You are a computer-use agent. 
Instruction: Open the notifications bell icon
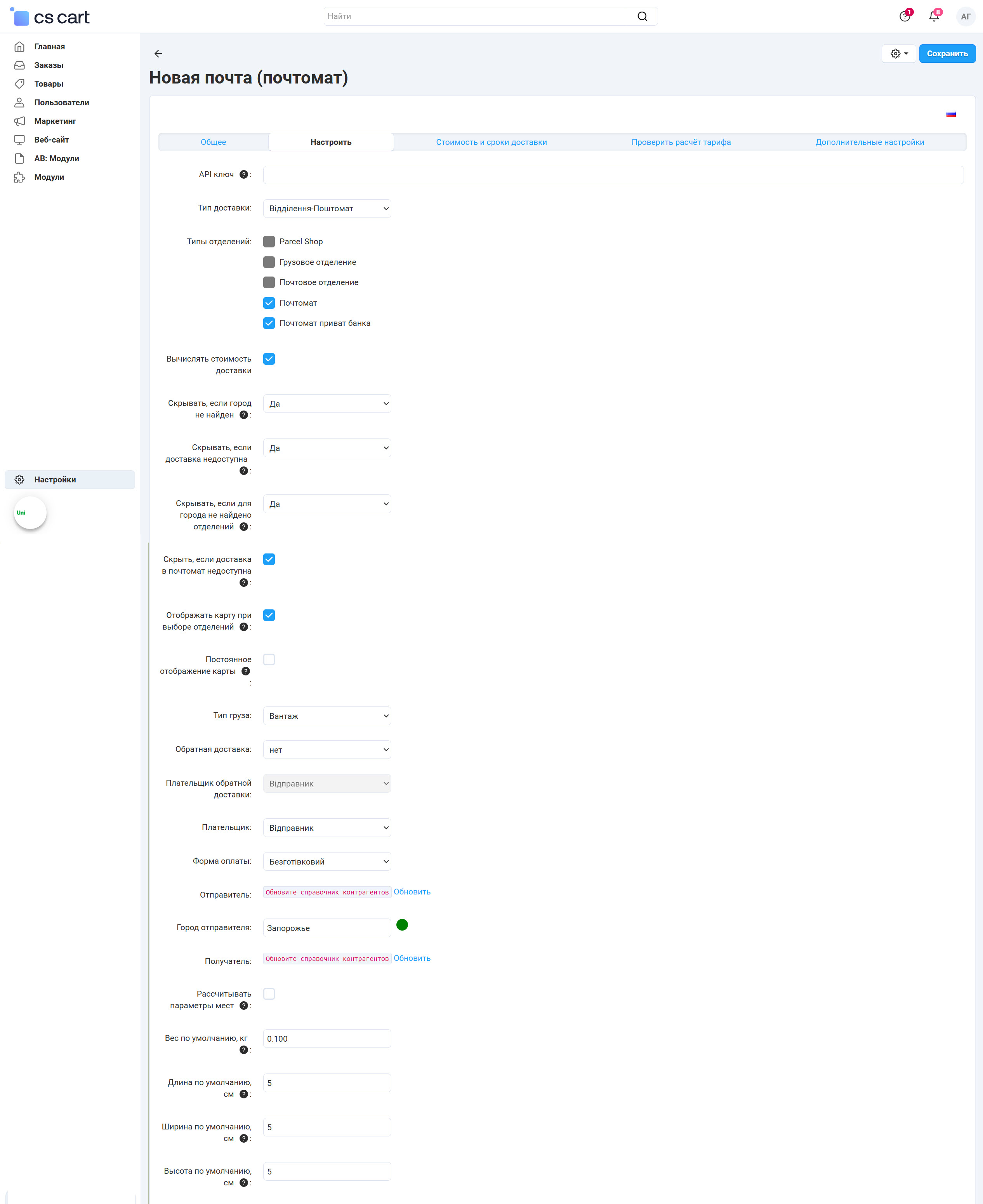pyautogui.click(x=934, y=16)
